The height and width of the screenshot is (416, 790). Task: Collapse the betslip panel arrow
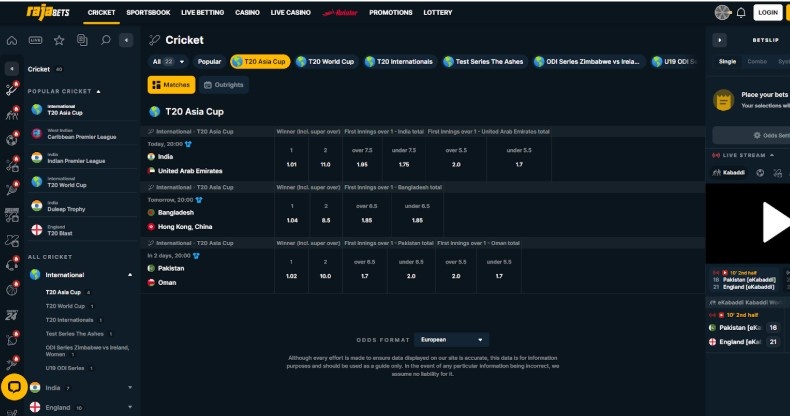tap(719, 40)
